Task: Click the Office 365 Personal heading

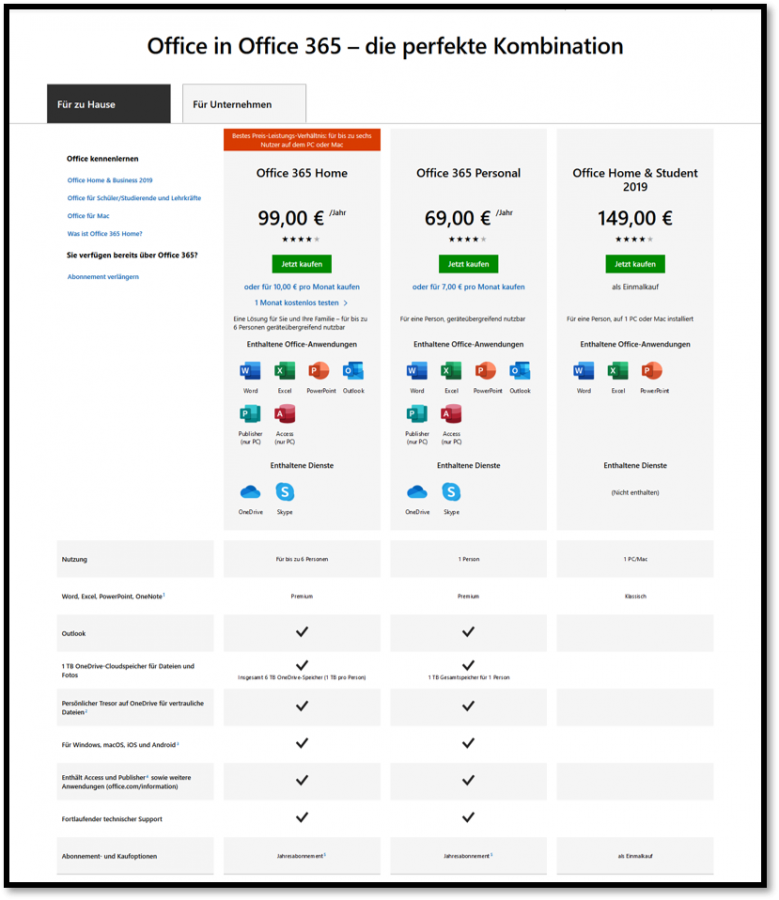Action: click(468, 173)
